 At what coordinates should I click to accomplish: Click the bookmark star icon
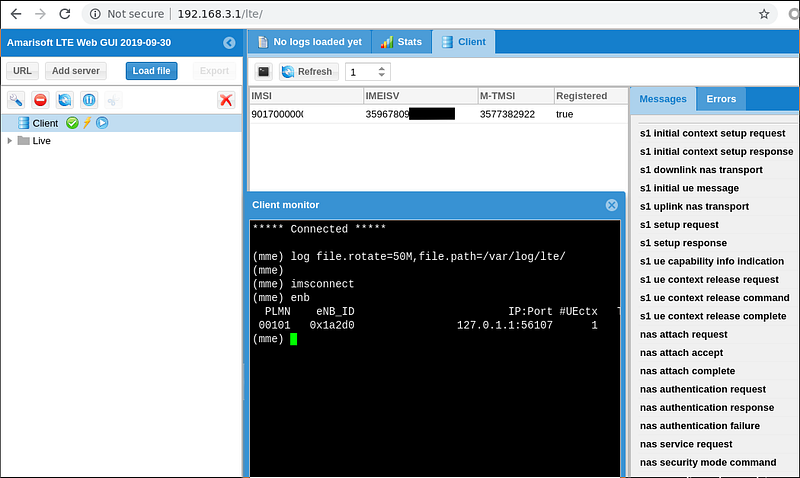(x=764, y=14)
